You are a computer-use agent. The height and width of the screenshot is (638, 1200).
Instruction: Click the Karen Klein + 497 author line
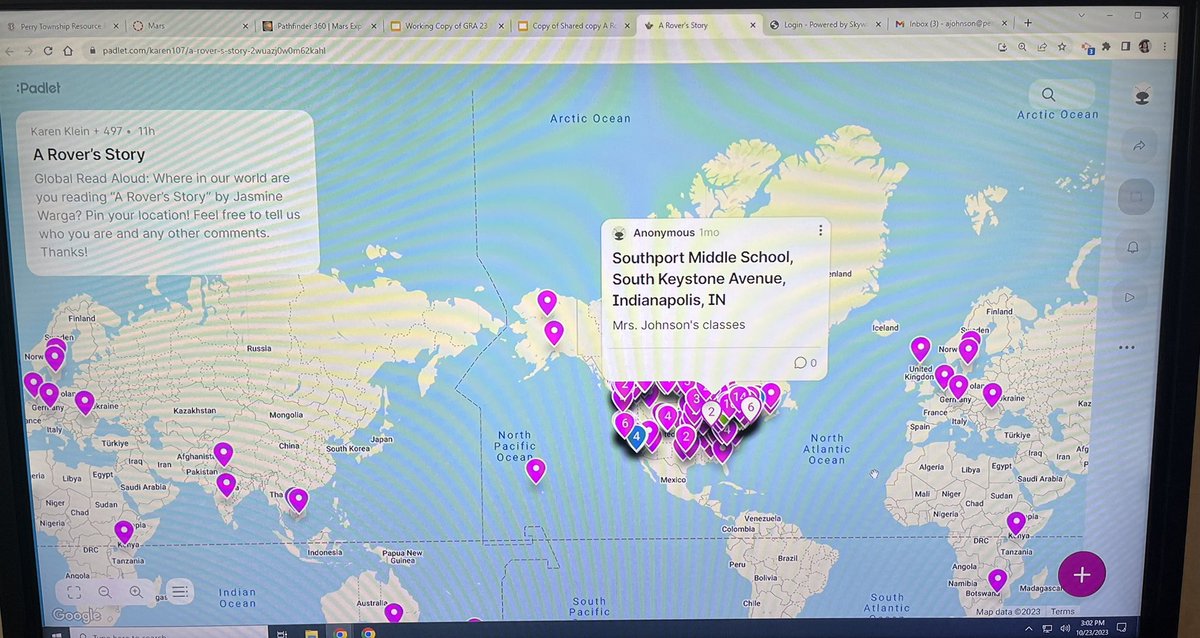click(x=94, y=131)
